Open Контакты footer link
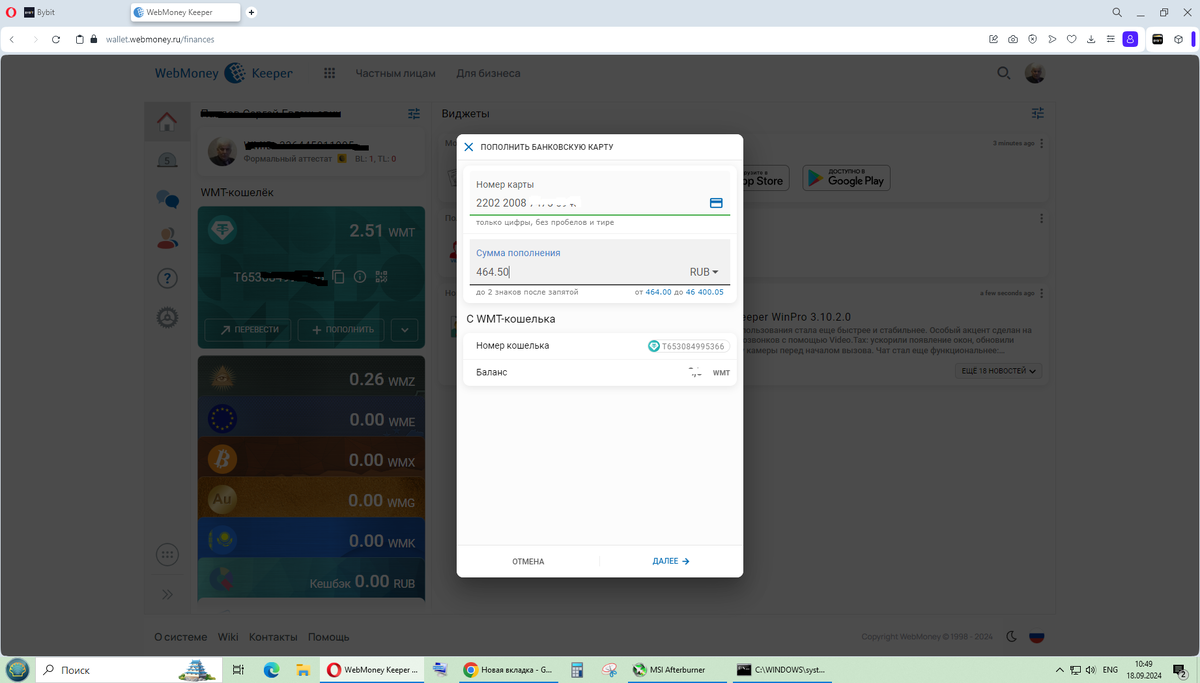 (273, 637)
